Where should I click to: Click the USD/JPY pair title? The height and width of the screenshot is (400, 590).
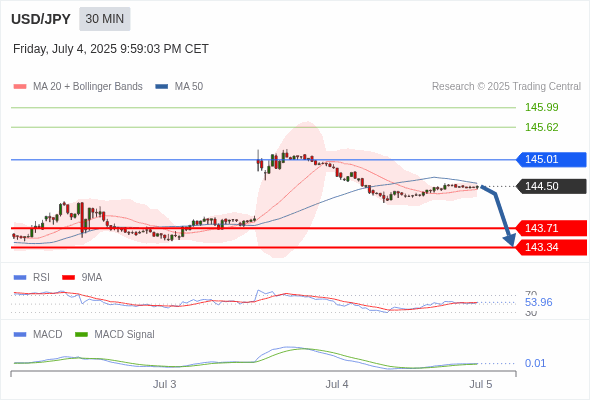point(41,19)
